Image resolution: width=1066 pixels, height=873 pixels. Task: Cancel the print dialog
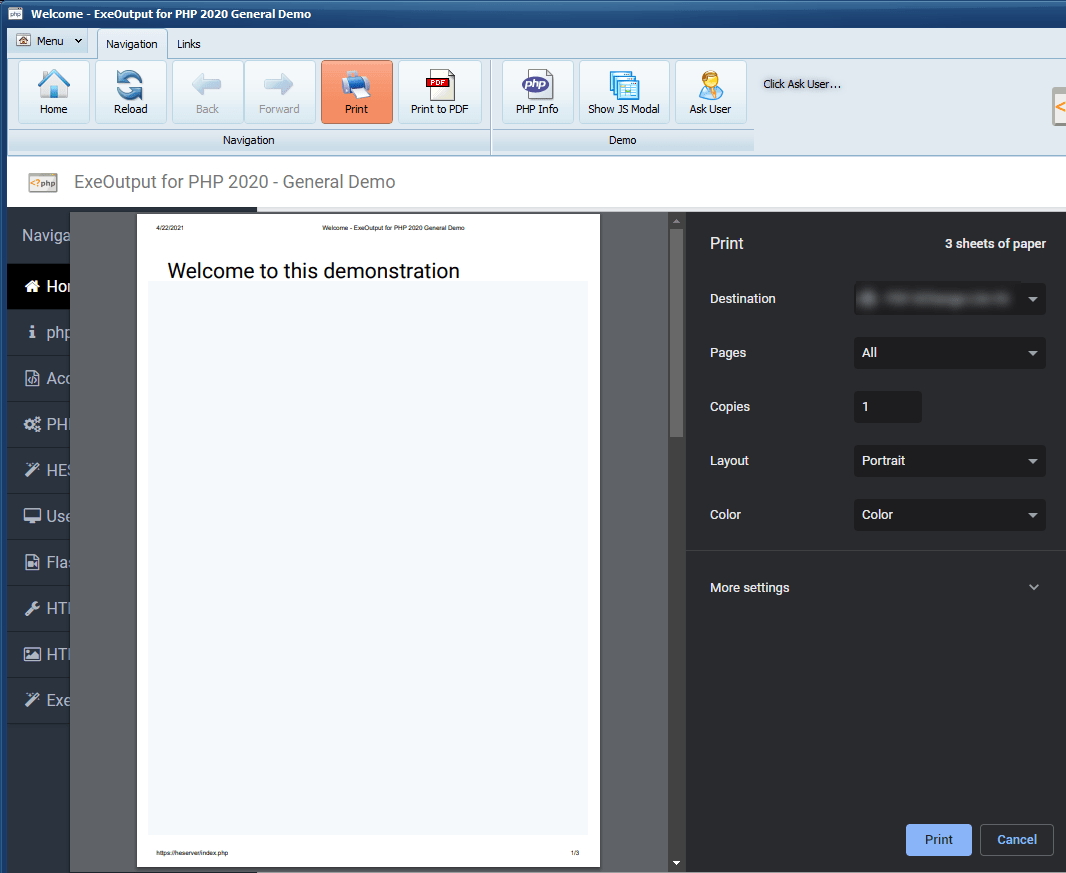point(1016,840)
